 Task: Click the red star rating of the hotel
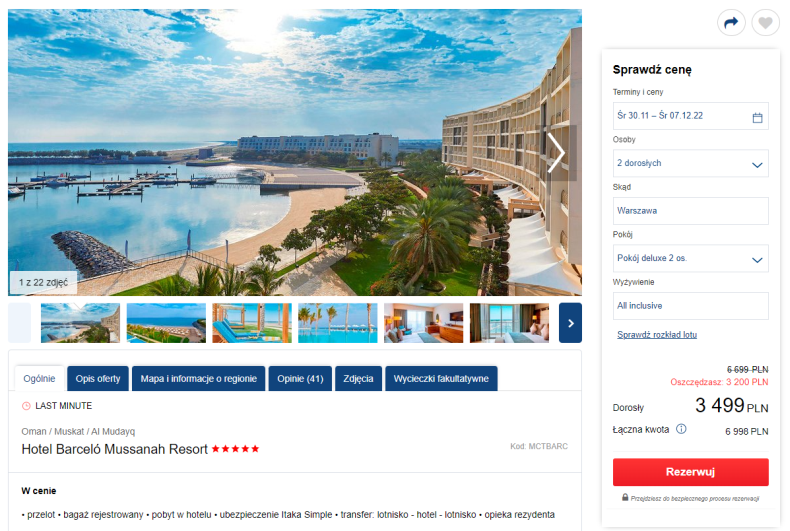coord(235,448)
